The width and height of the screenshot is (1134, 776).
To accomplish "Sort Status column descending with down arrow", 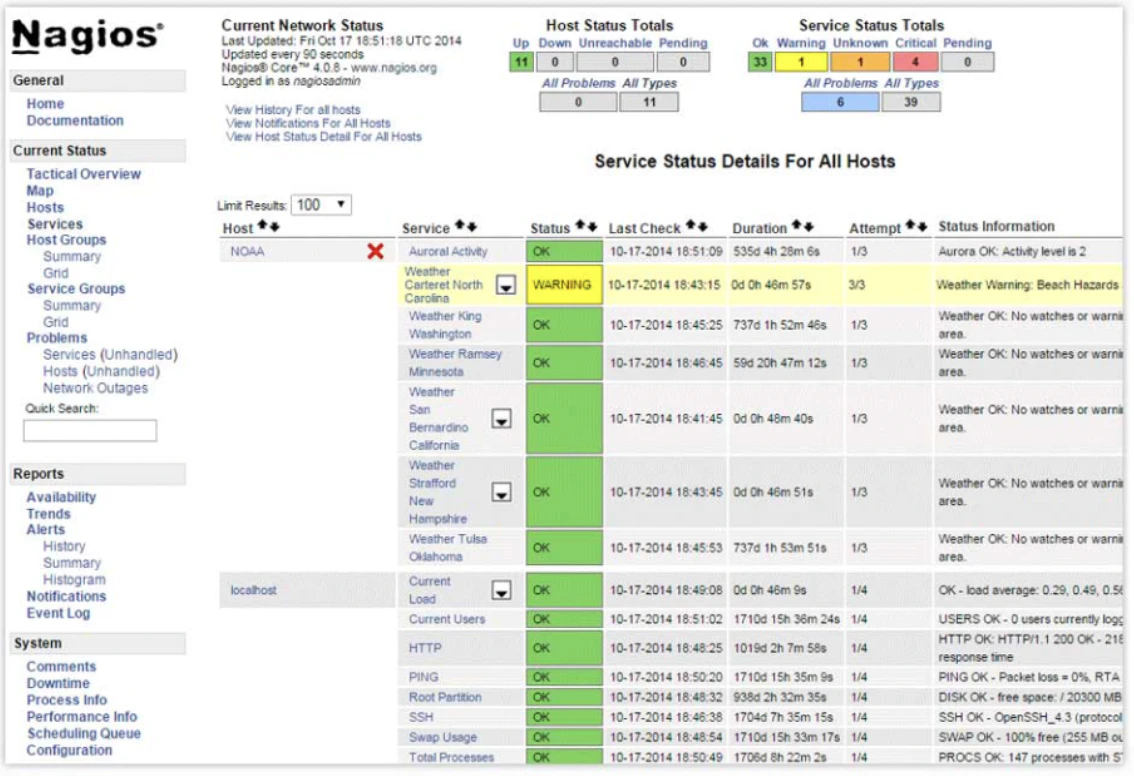I will pos(592,226).
